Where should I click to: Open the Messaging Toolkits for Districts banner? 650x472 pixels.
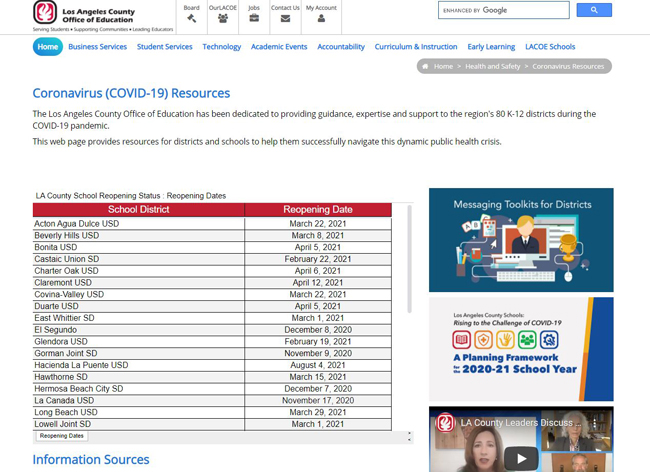click(521, 240)
